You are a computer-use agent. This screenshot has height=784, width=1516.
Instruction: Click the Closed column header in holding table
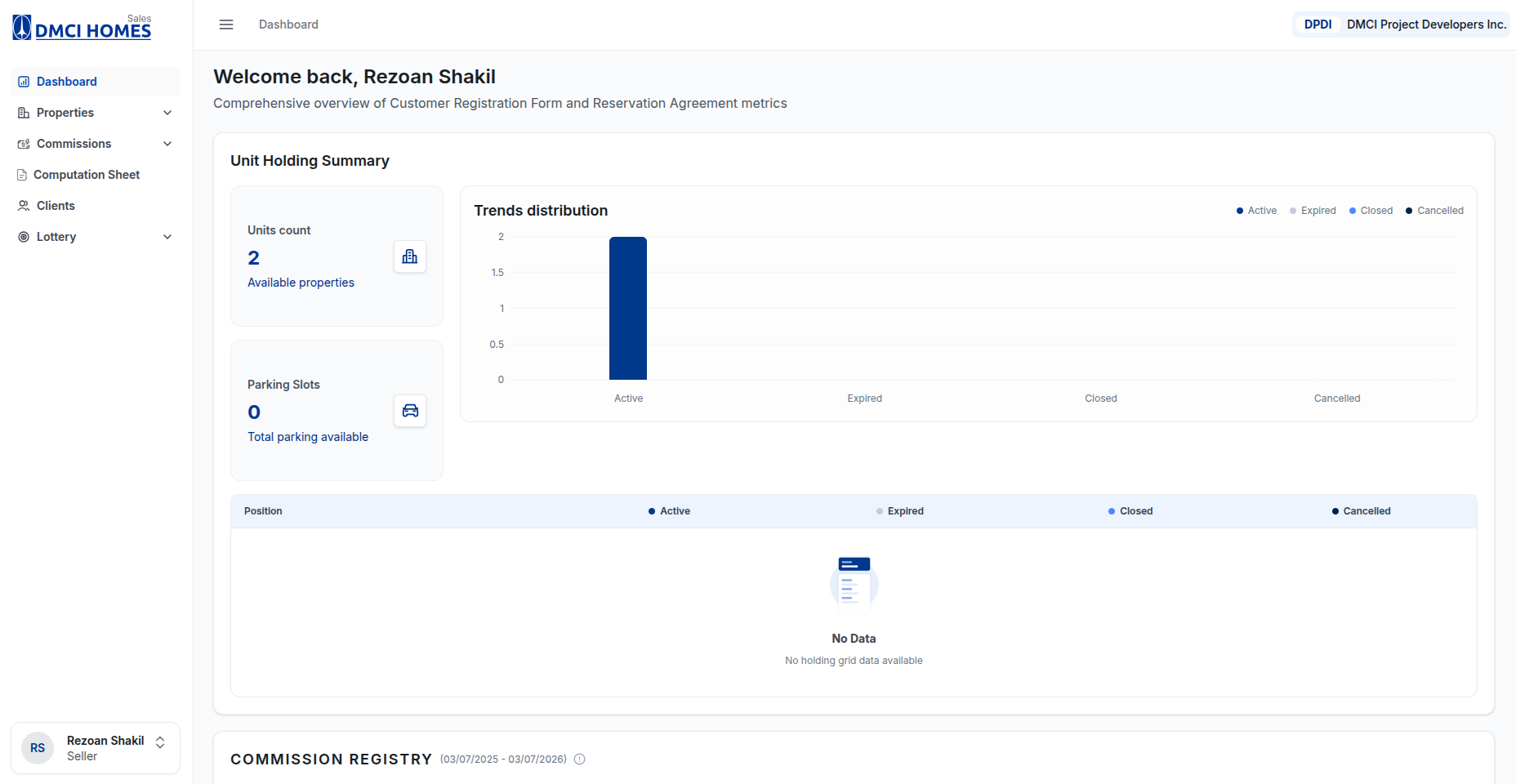click(x=1130, y=511)
